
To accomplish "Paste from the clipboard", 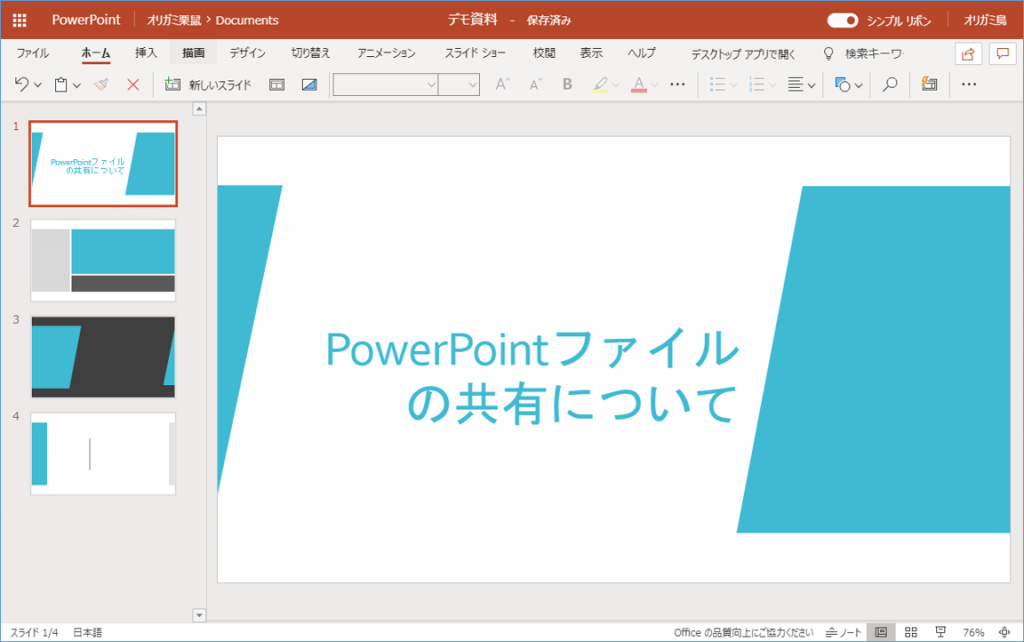I will pyautogui.click(x=61, y=84).
